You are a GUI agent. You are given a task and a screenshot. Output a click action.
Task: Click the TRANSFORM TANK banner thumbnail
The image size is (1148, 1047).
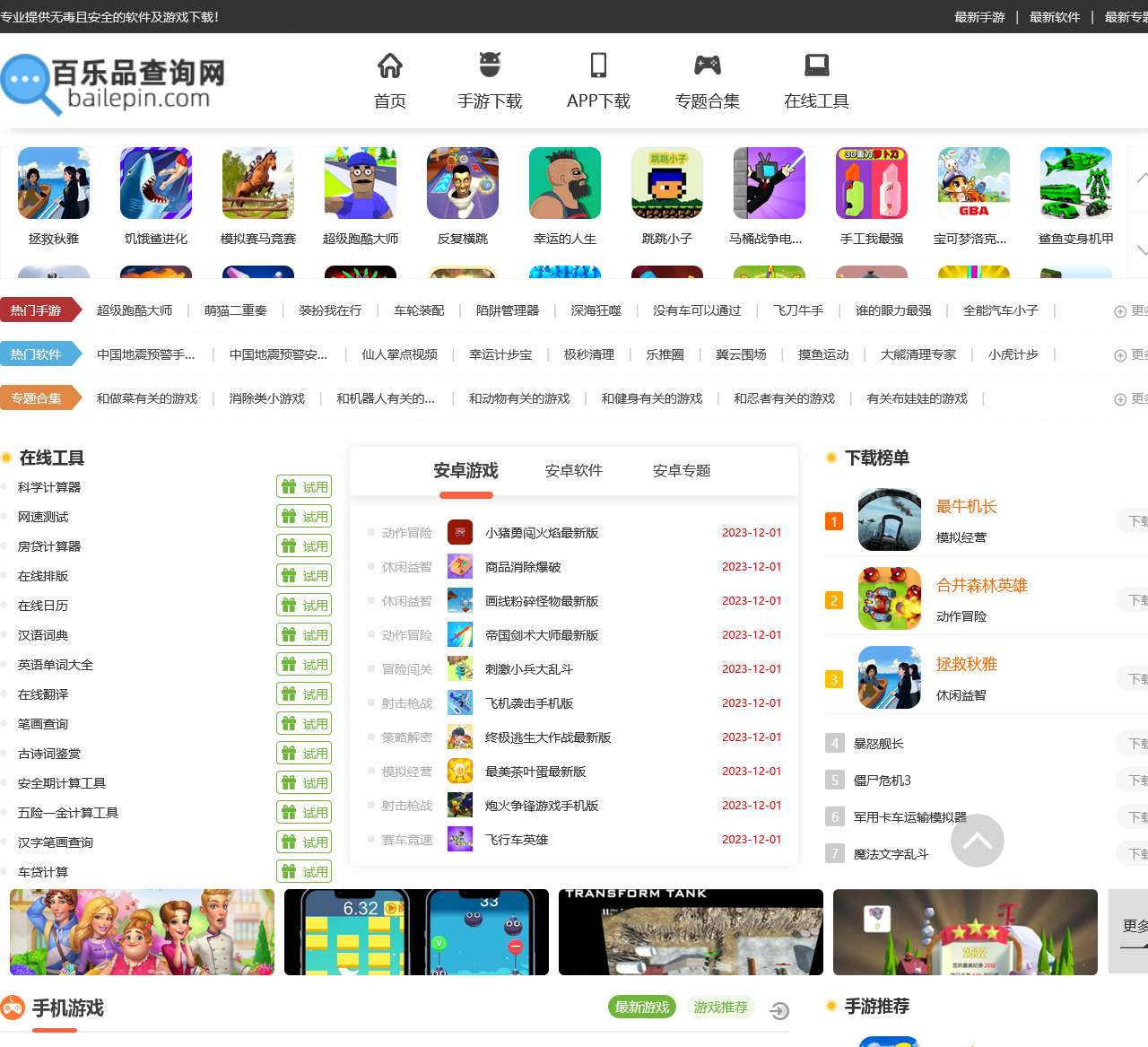pos(689,932)
